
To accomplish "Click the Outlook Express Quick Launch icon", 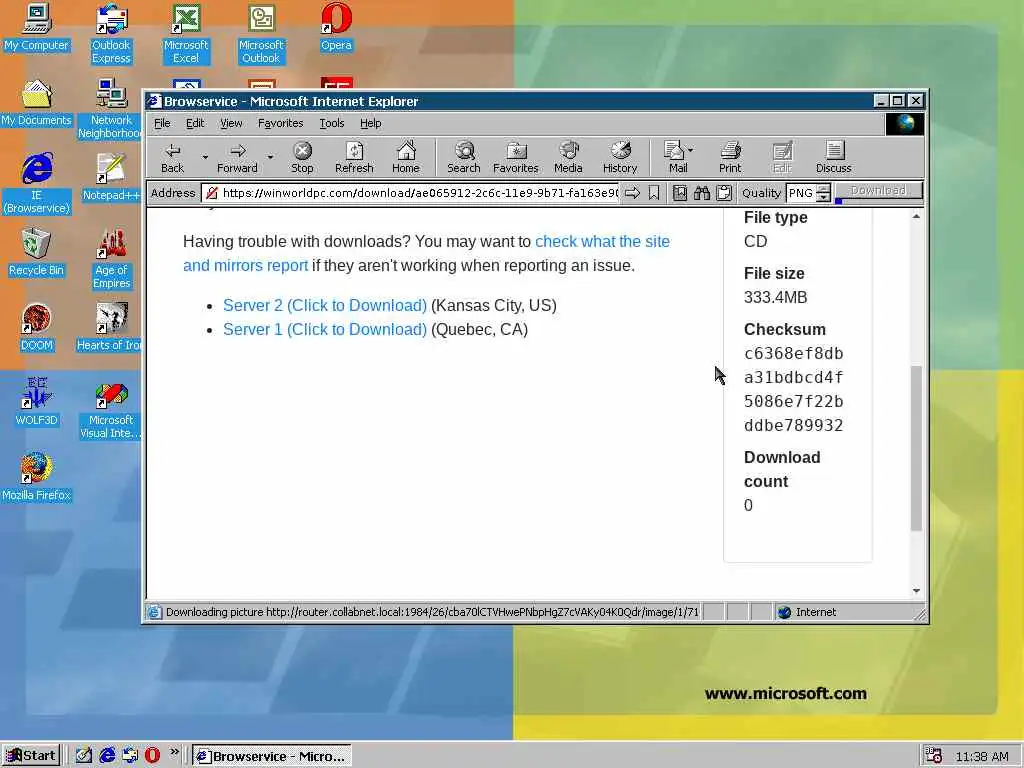I will tap(130, 756).
